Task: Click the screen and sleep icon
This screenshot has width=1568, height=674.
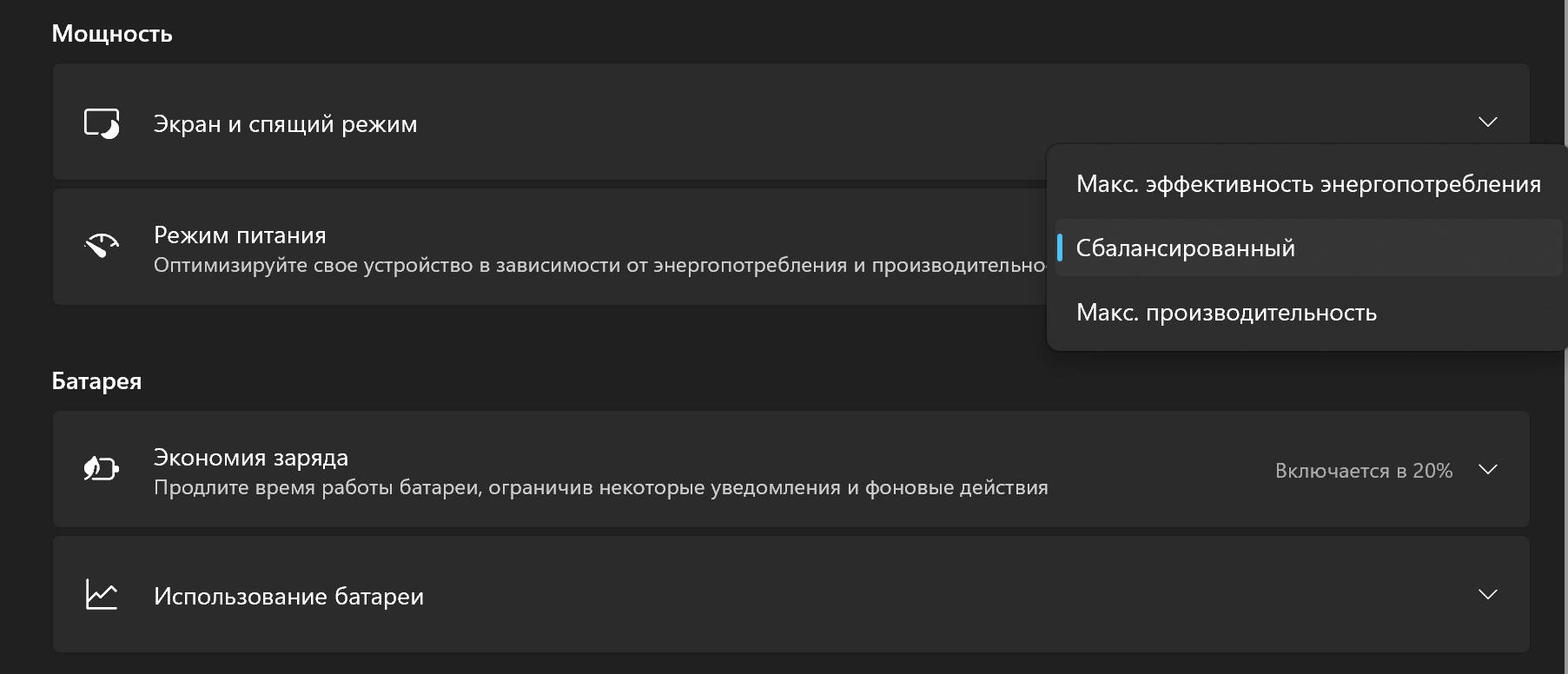Action: (102, 123)
